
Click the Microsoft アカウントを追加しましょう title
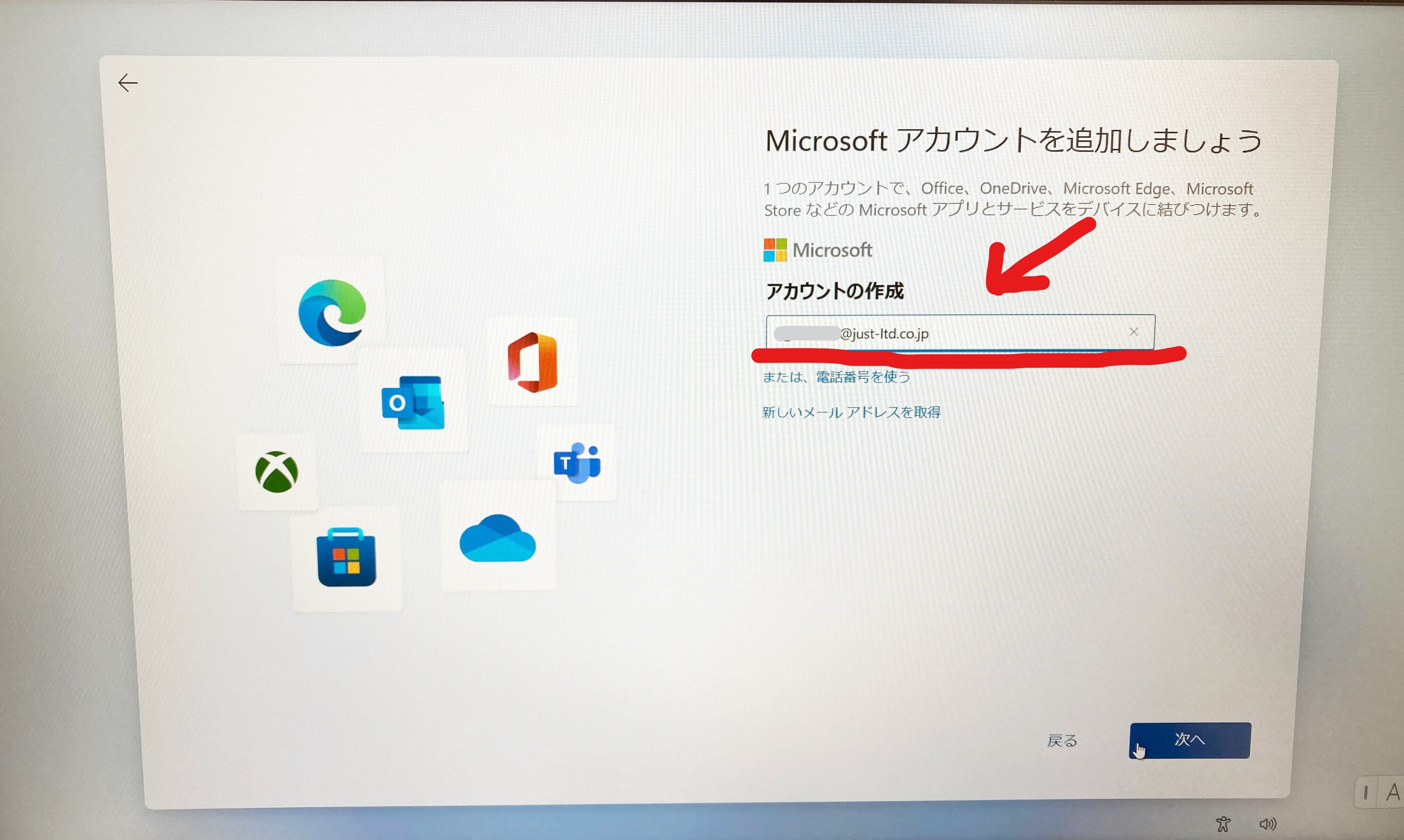tap(1014, 140)
